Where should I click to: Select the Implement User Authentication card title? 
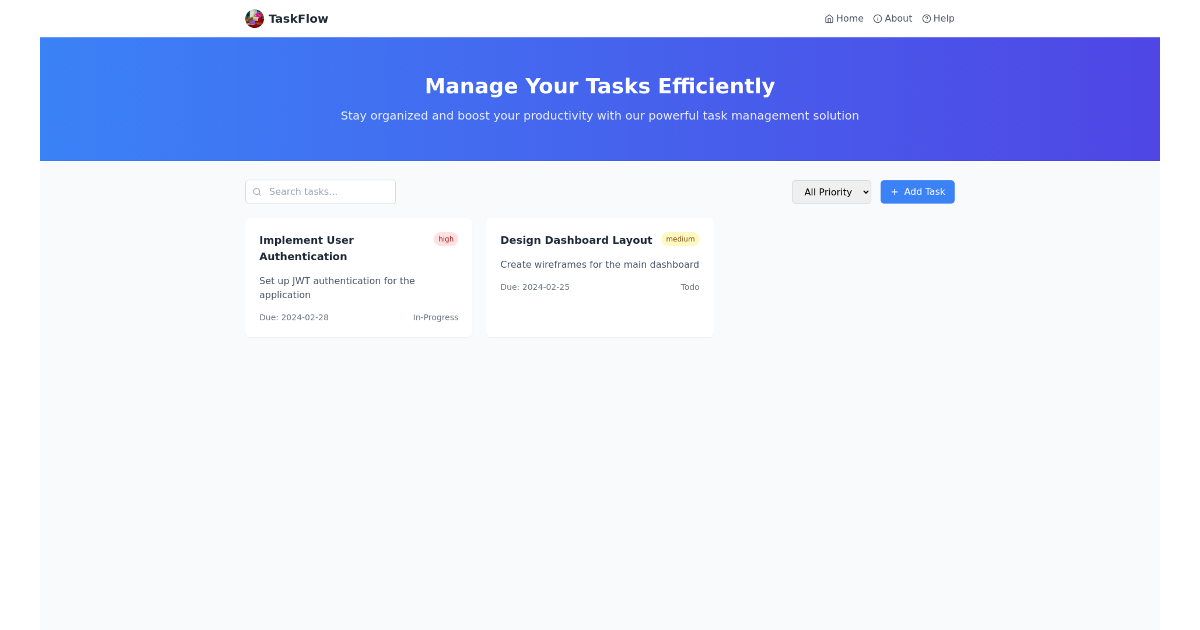pyautogui.click(x=307, y=248)
